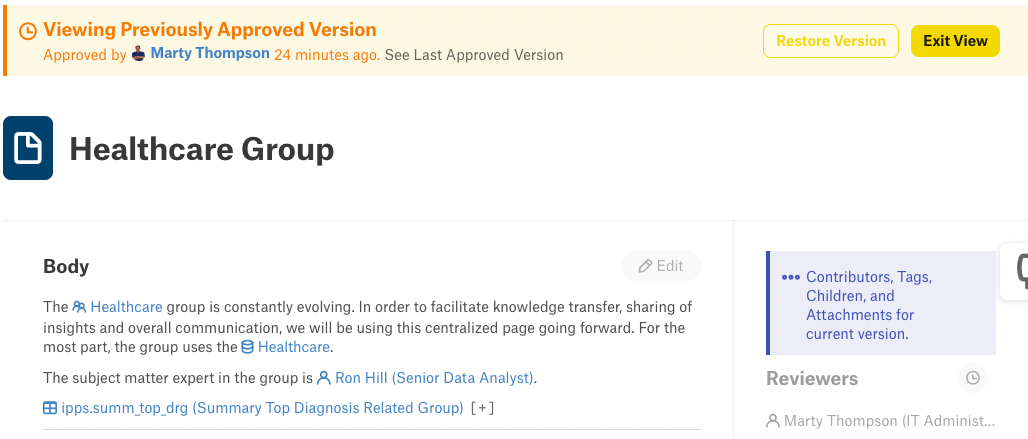Click the group icon before Healthcare link

[79, 307]
